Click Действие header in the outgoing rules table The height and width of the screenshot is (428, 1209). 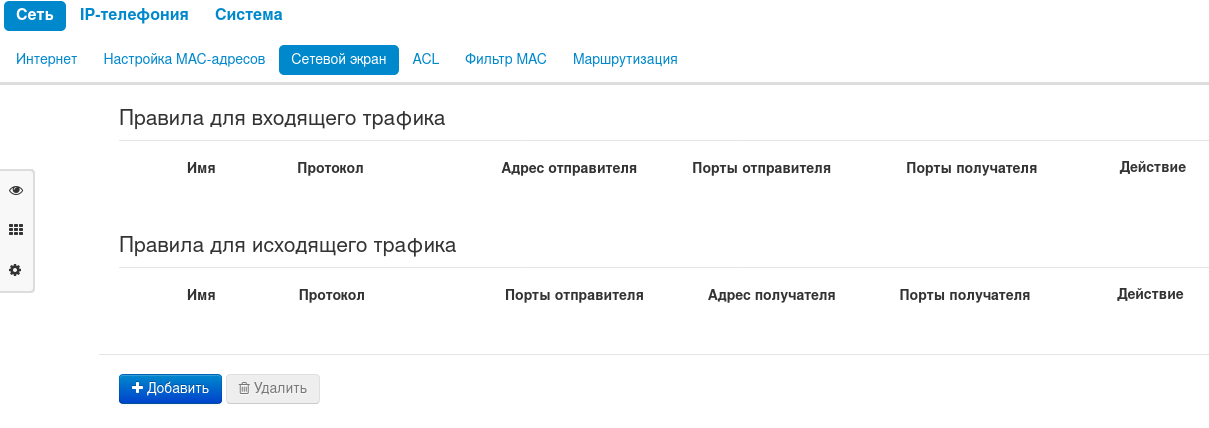click(1150, 294)
